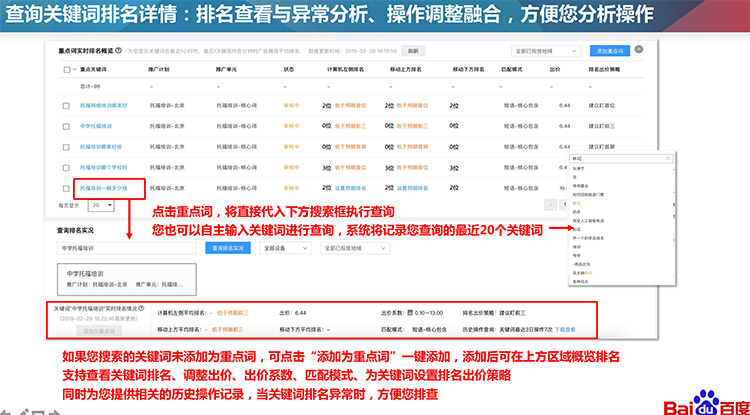Open the 下载查看 link in history row
Image resolution: width=750 pixels, height=415 pixels.
pos(567,327)
